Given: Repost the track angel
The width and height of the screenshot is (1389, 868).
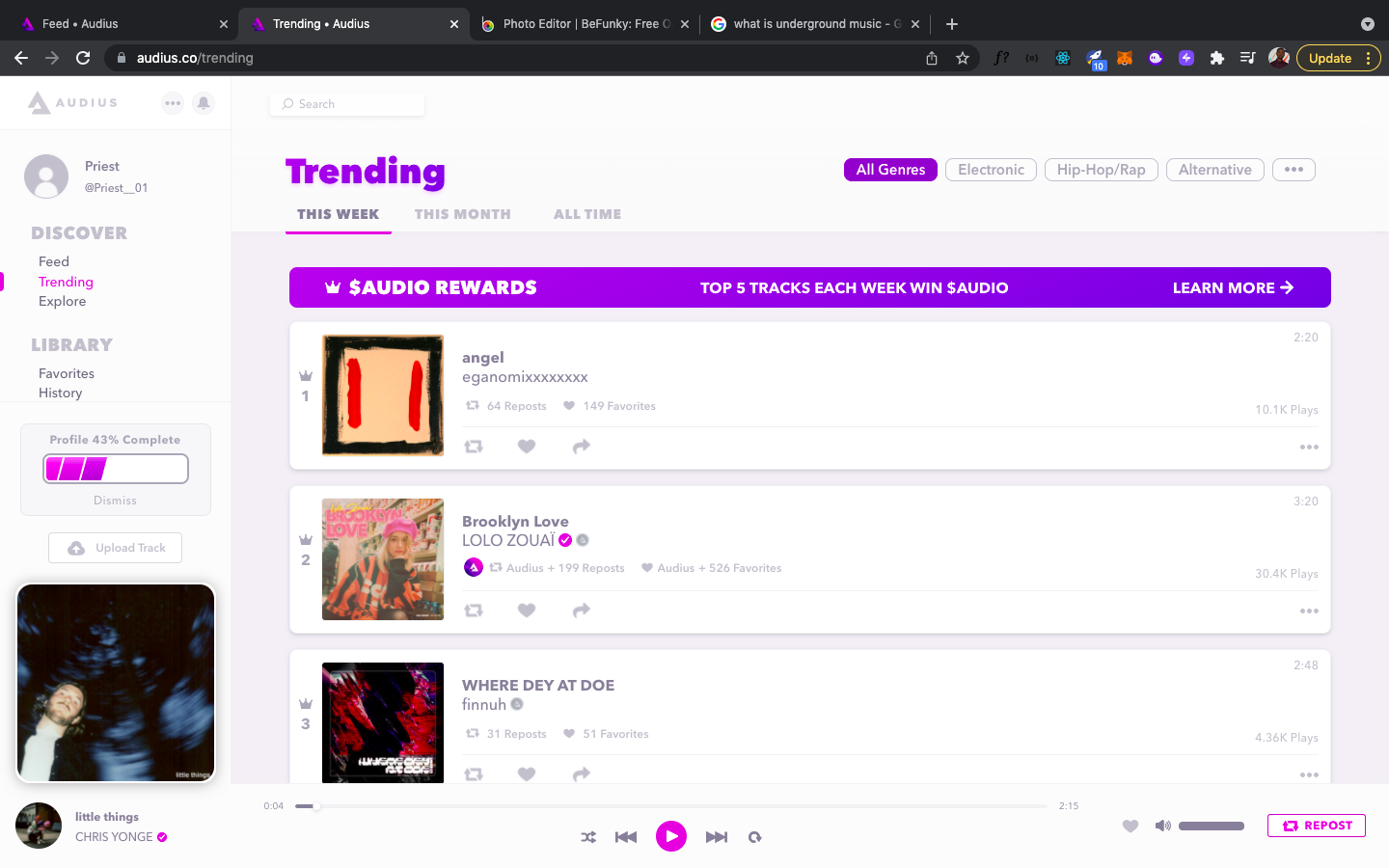Looking at the screenshot, I should [474, 447].
